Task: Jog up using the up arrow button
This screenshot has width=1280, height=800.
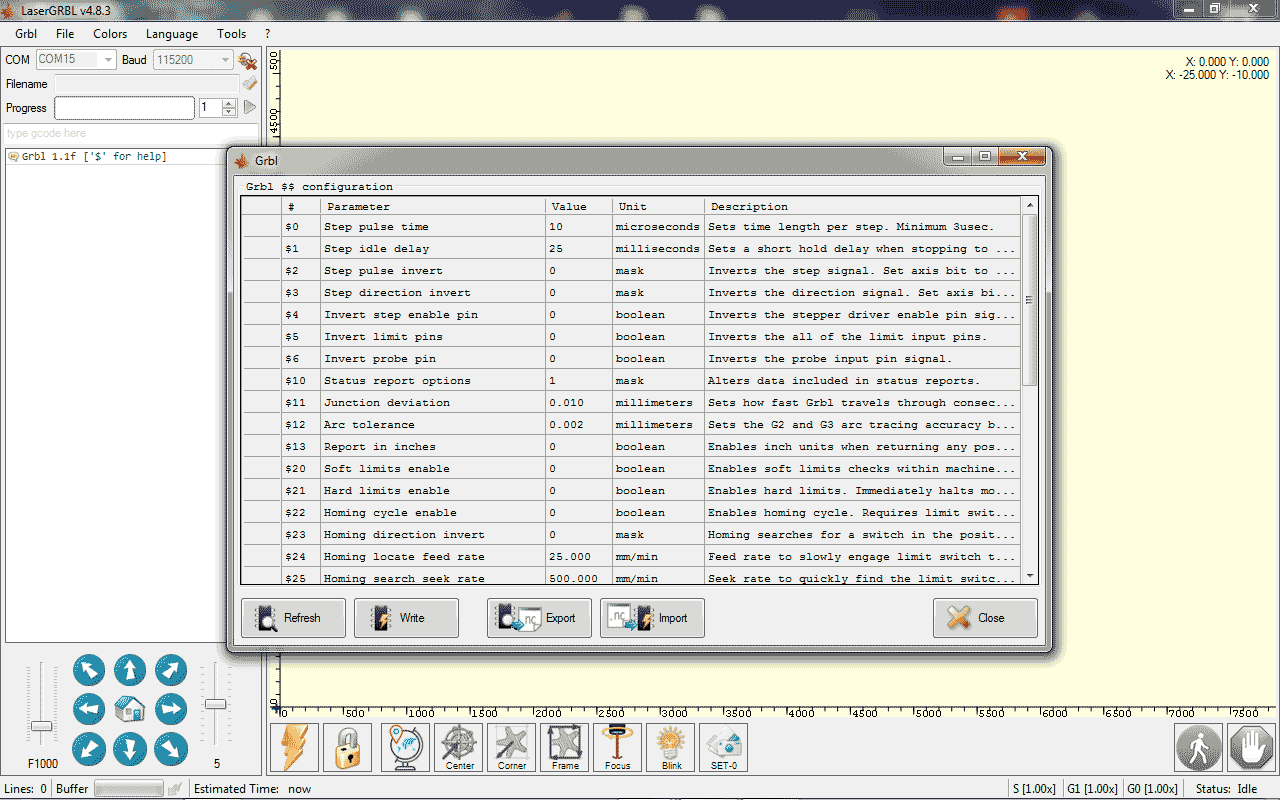Action: coord(130,669)
